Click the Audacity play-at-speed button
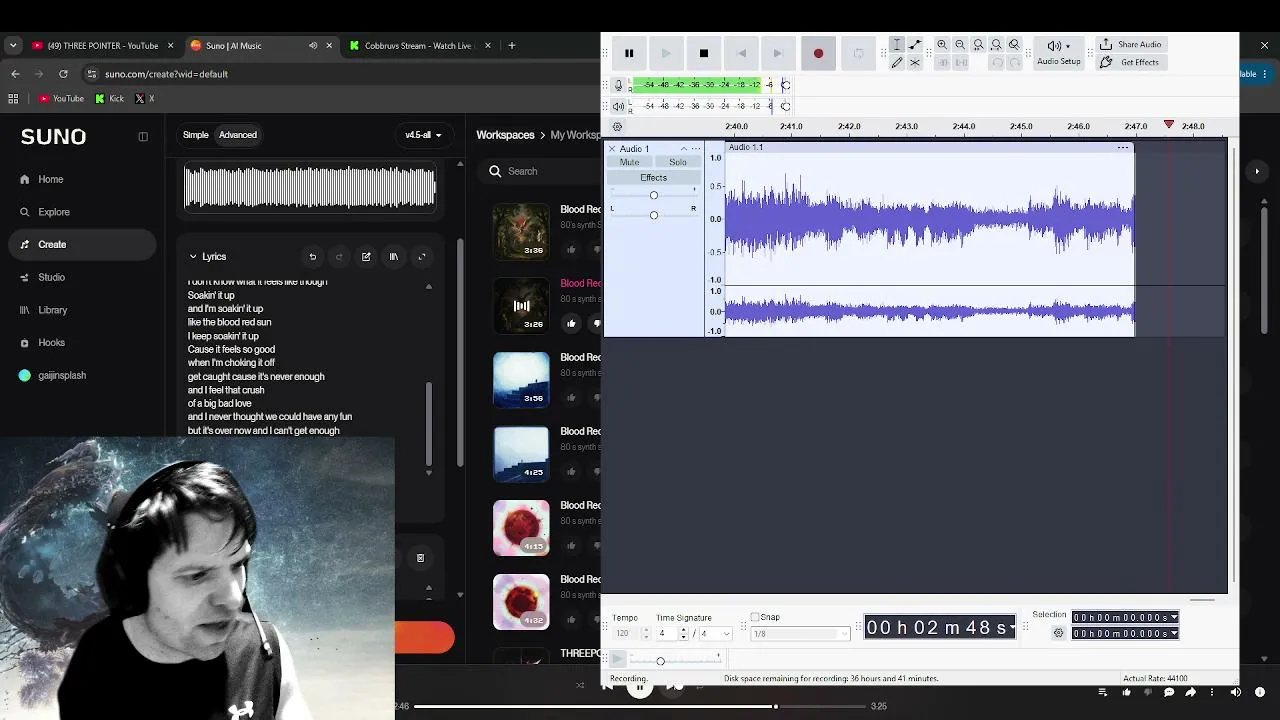This screenshot has height=720, width=1280. (618, 659)
